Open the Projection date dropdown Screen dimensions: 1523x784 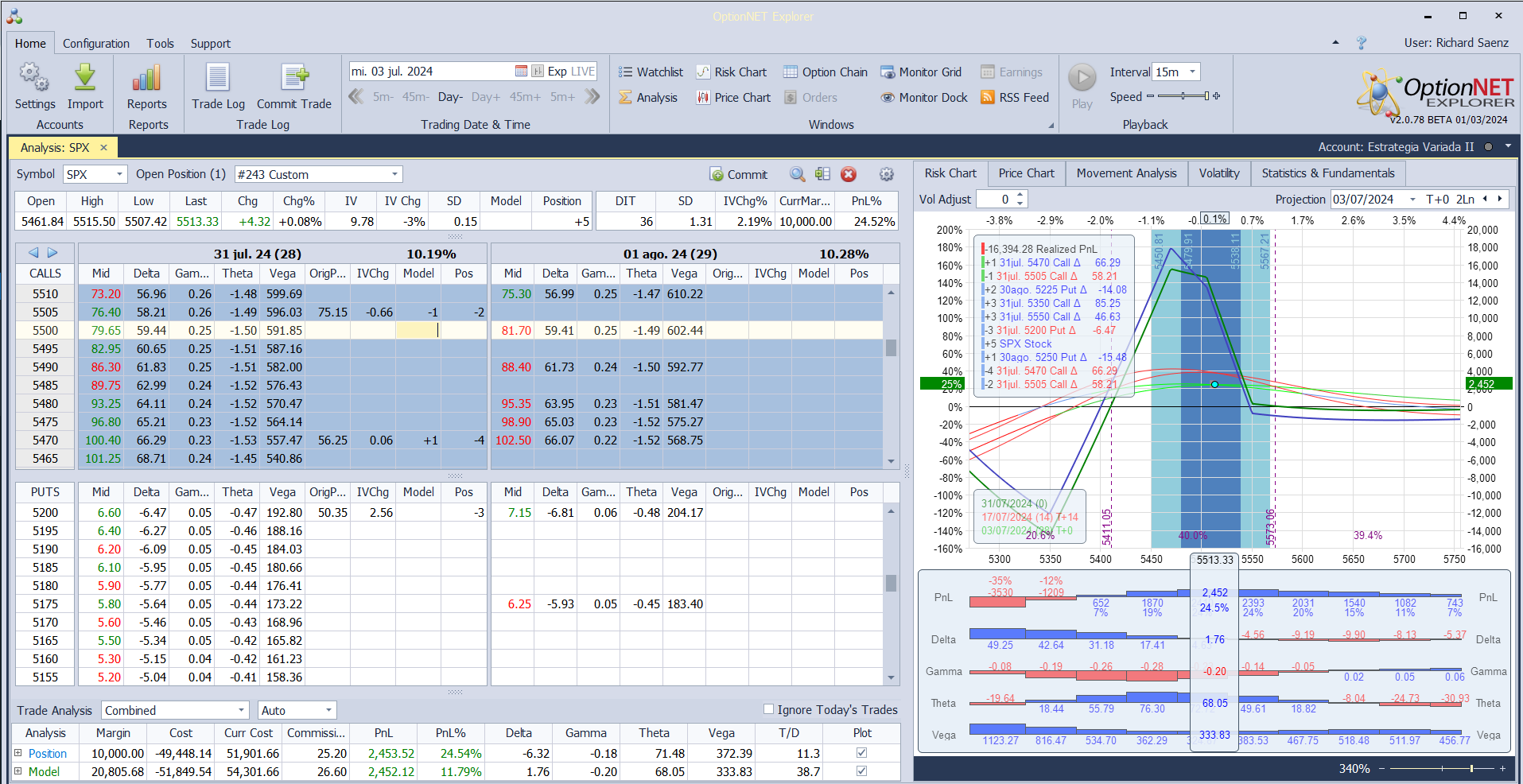pyautogui.click(x=1412, y=200)
